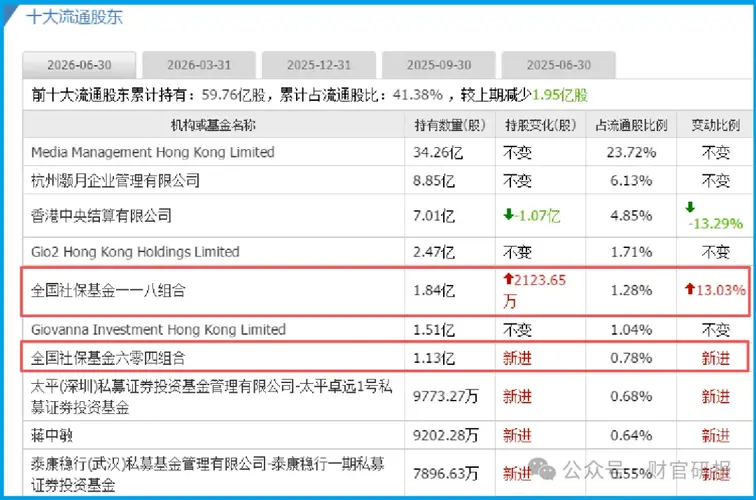Click the 34.26亿 holding value
The height and width of the screenshot is (500, 756).
[438, 153]
